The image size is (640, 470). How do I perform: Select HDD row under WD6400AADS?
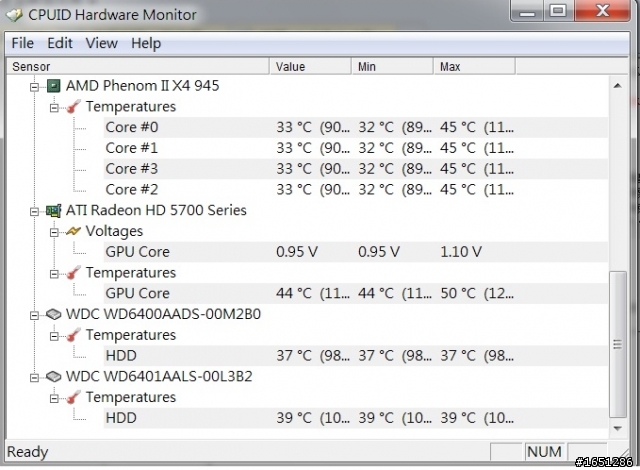pos(356,356)
